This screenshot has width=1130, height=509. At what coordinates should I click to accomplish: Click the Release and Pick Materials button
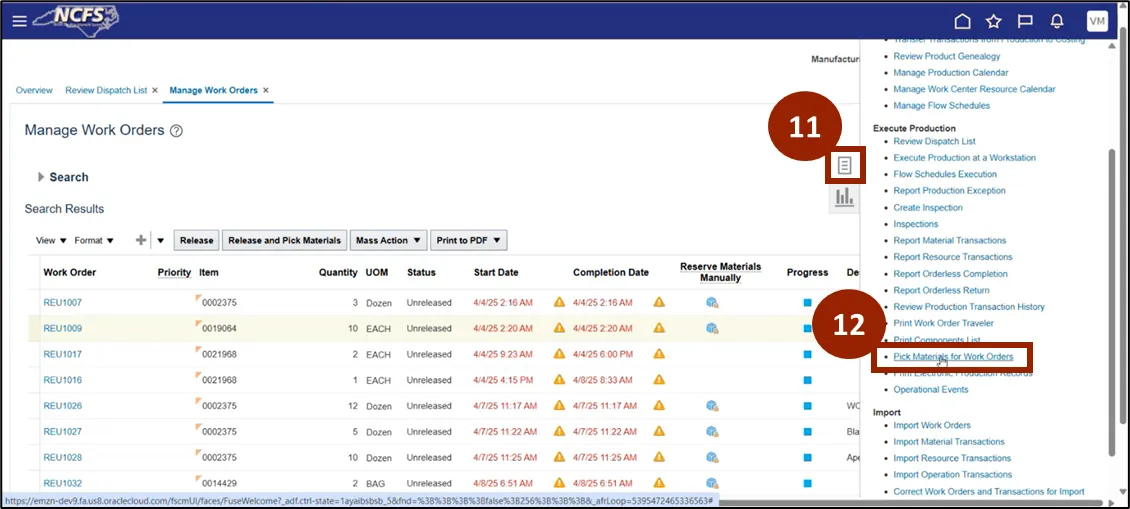[x=284, y=240]
